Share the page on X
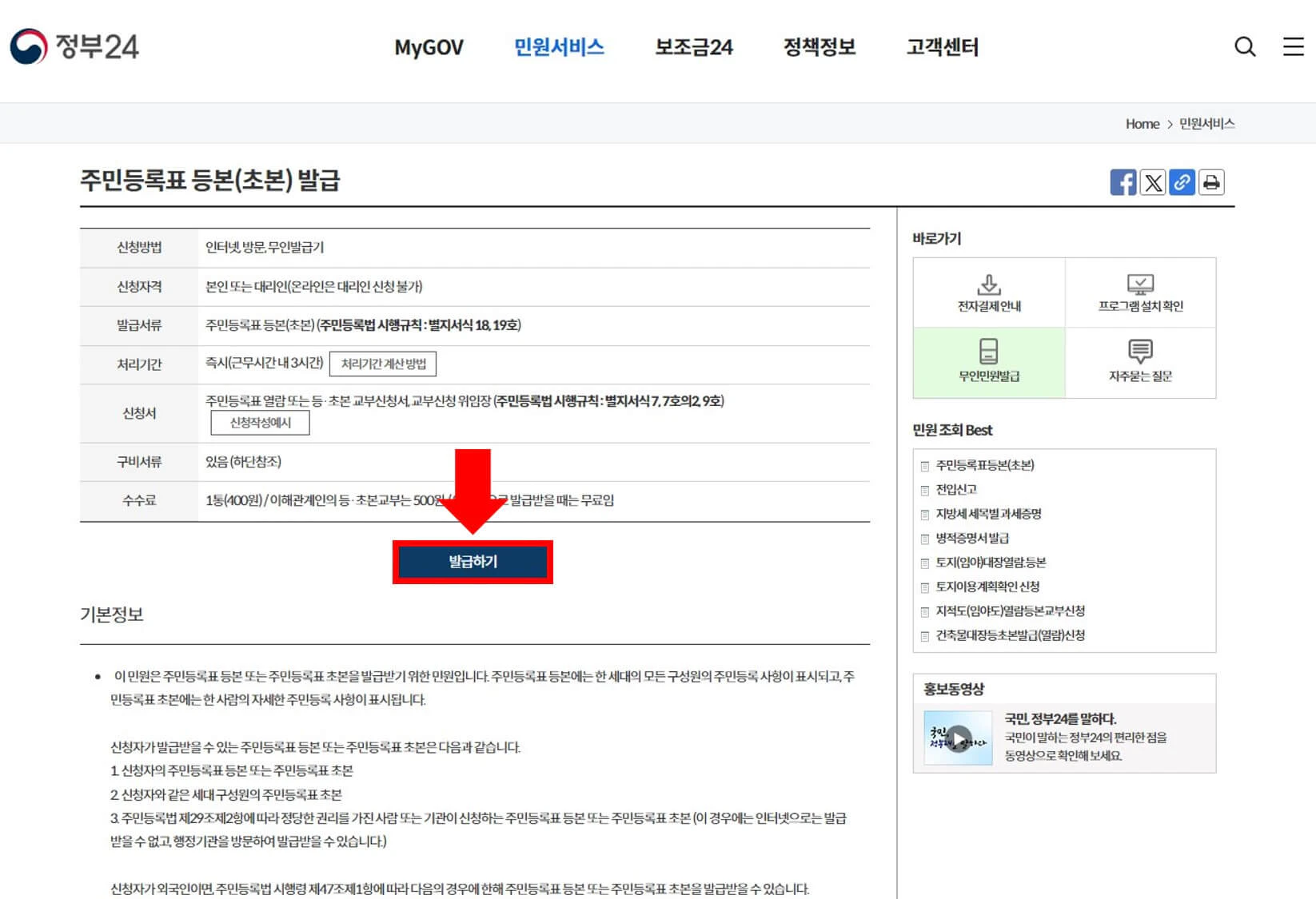The image size is (1316, 899). [x=1152, y=182]
